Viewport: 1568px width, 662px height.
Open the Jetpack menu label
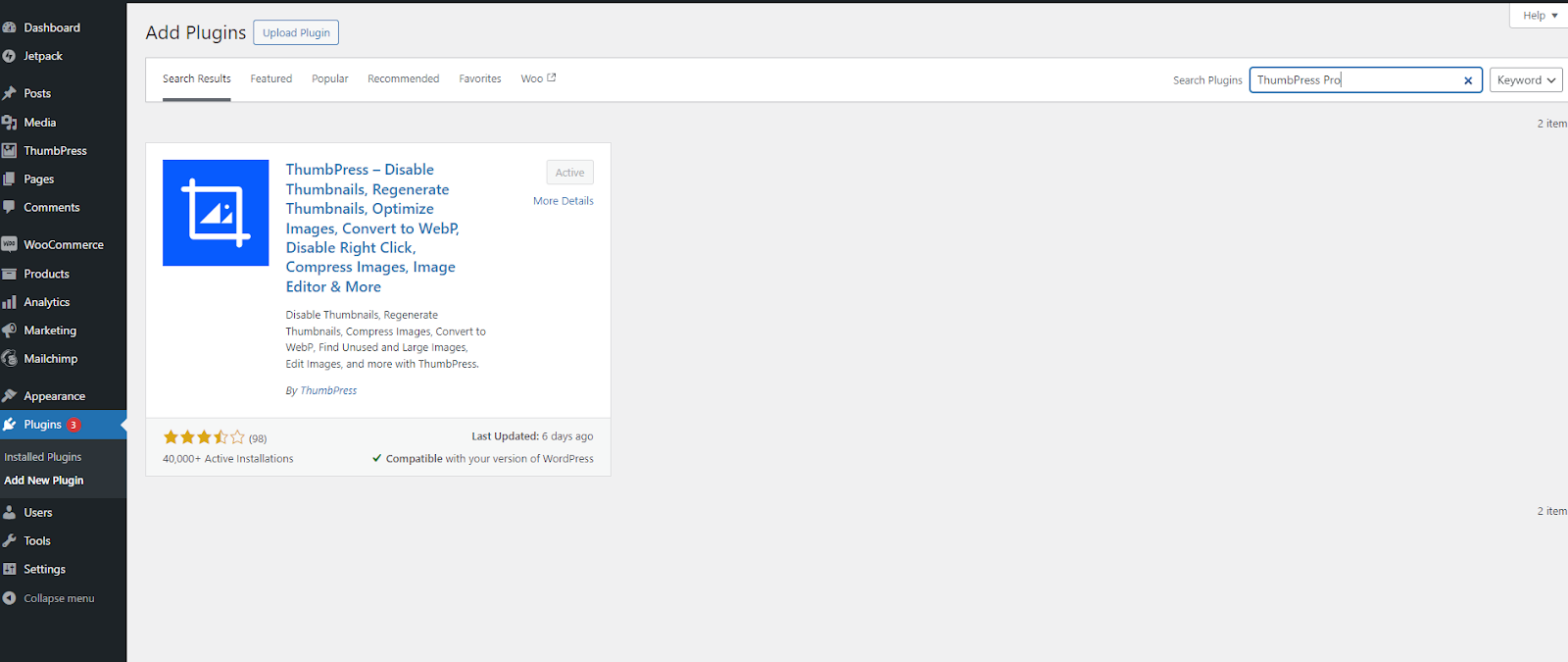(x=43, y=56)
